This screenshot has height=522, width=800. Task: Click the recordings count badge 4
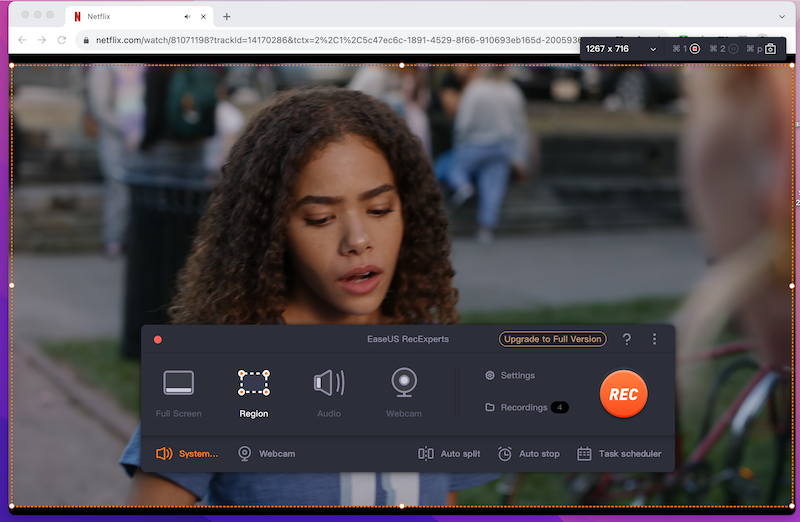pyautogui.click(x=560, y=407)
